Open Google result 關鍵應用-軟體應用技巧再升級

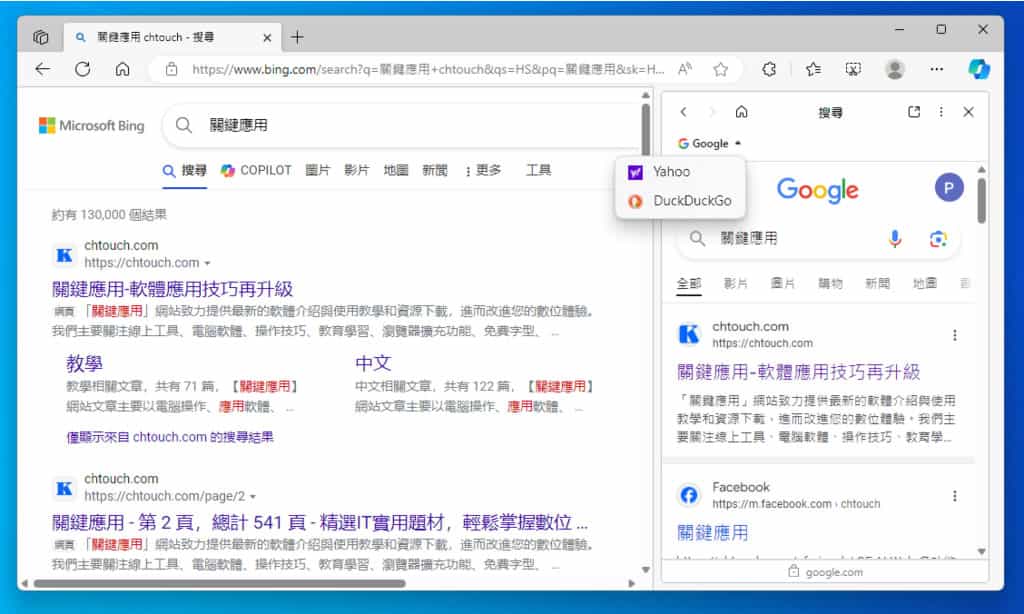798,372
